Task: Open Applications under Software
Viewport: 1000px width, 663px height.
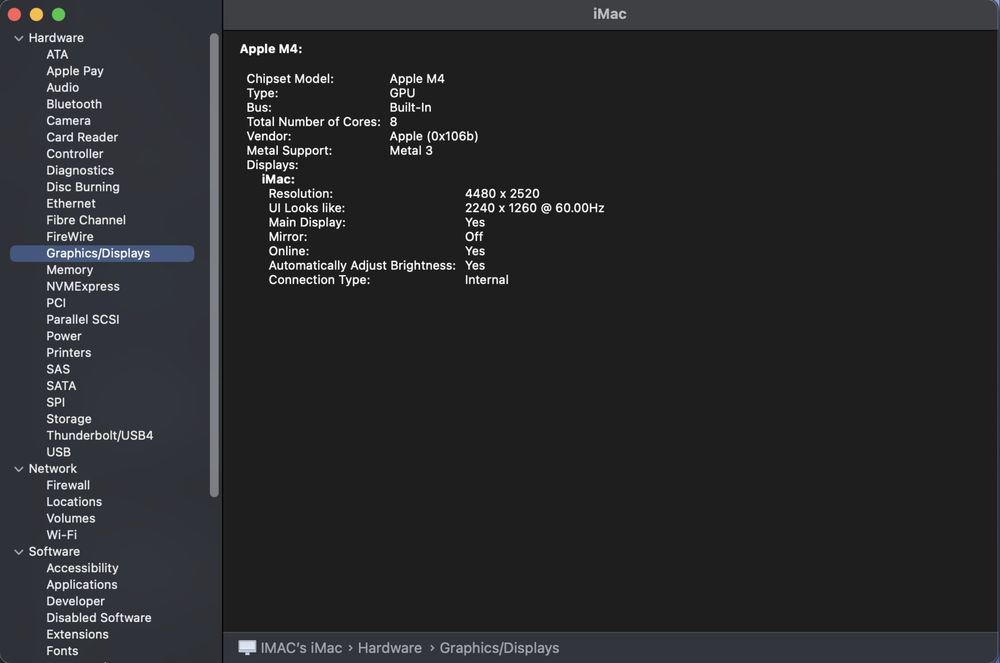Action: coord(82,585)
